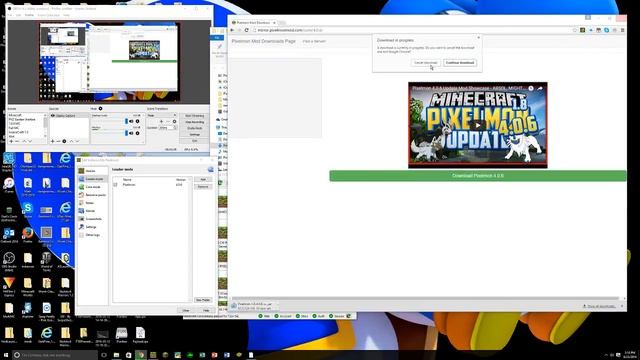Click Add button in MultiMC Loader mods
This screenshot has width=640, height=360.
(x=203, y=180)
